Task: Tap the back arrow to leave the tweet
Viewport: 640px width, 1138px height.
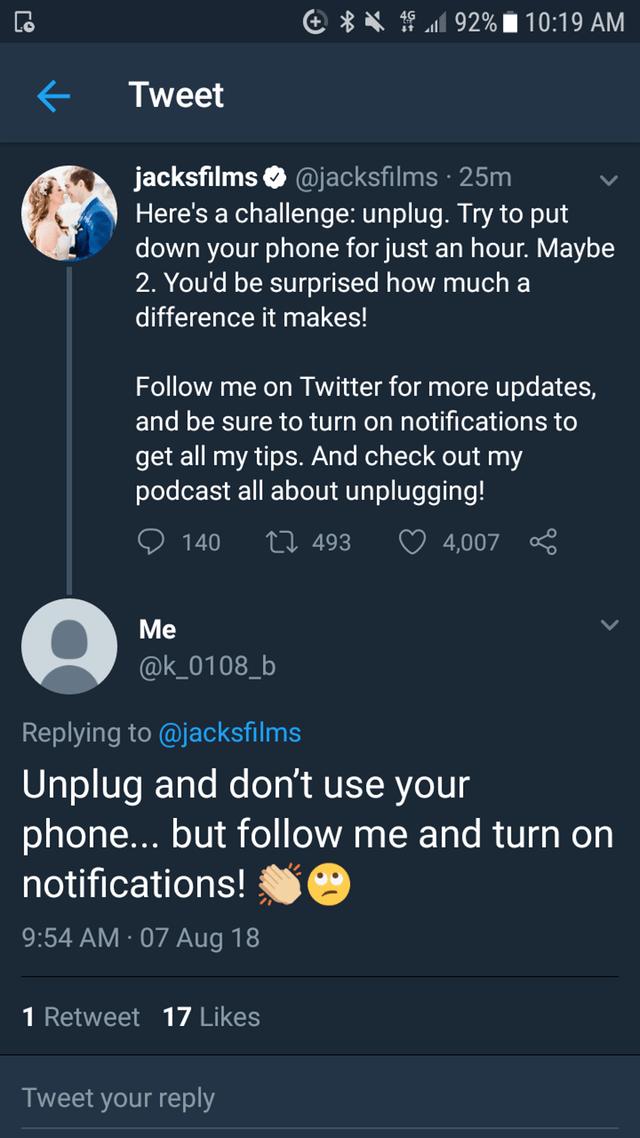Action: click(x=55, y=96)
